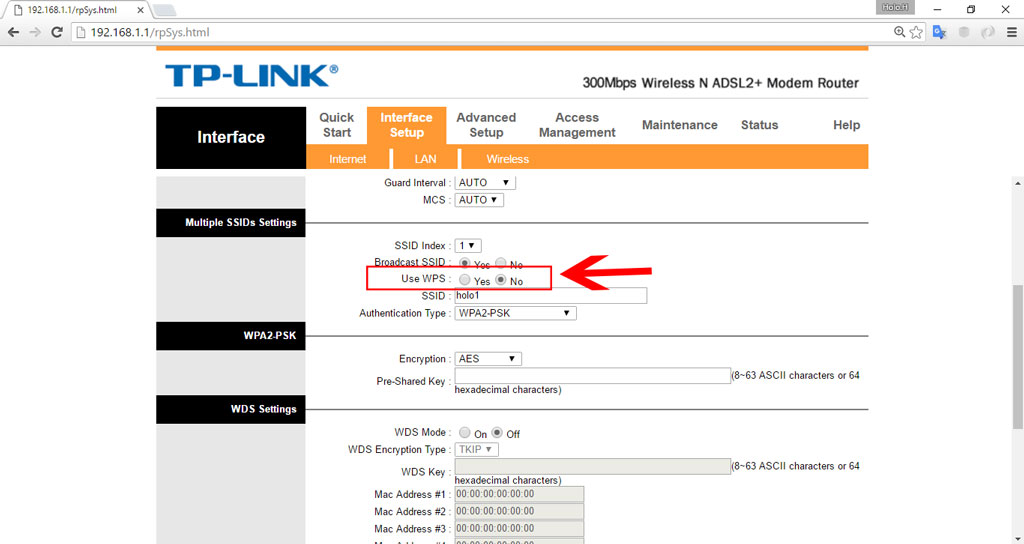Open the Chrome profile button
Screen dimensions: 1024x544
click(x=895, y=7)
